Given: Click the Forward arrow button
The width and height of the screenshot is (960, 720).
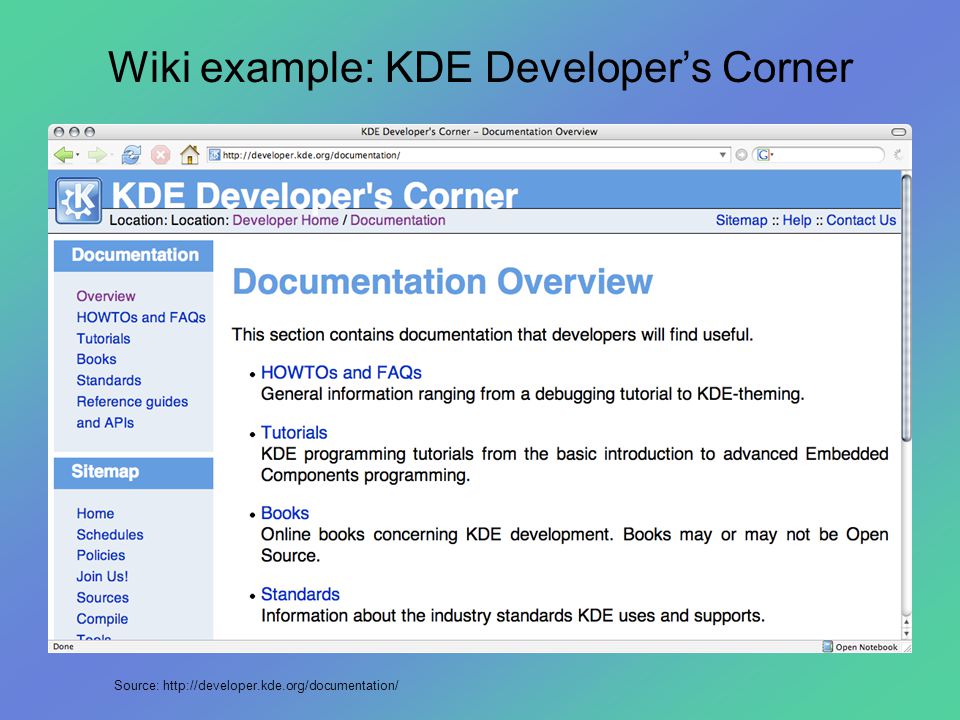Looking at the screenshot, I should coord(97,155).
